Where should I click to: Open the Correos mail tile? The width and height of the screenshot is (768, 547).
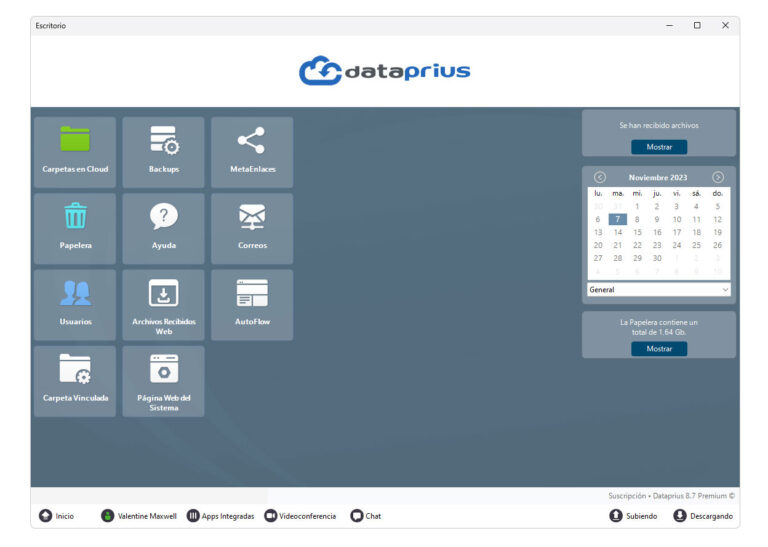(252, 228)
